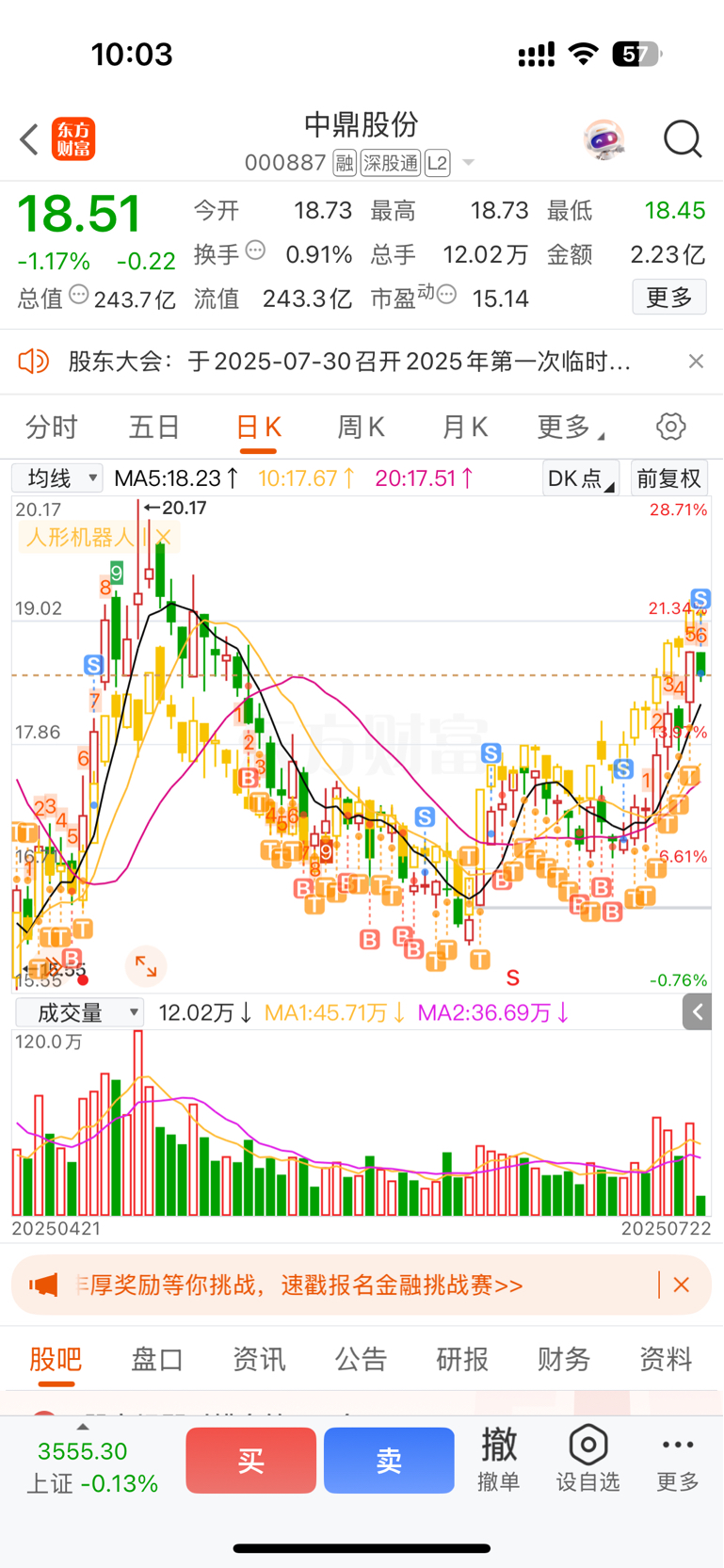Viewport: 724px width, 1568px height.
Task: Expand chart to fullscreen icon
Action: click(146, 965)
